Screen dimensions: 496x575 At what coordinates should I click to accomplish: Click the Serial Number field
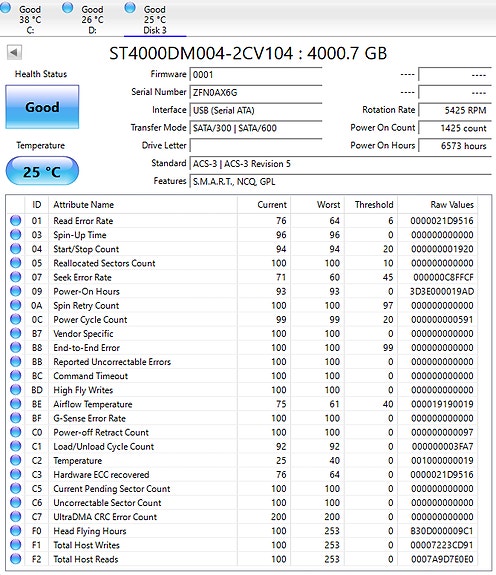256,92
